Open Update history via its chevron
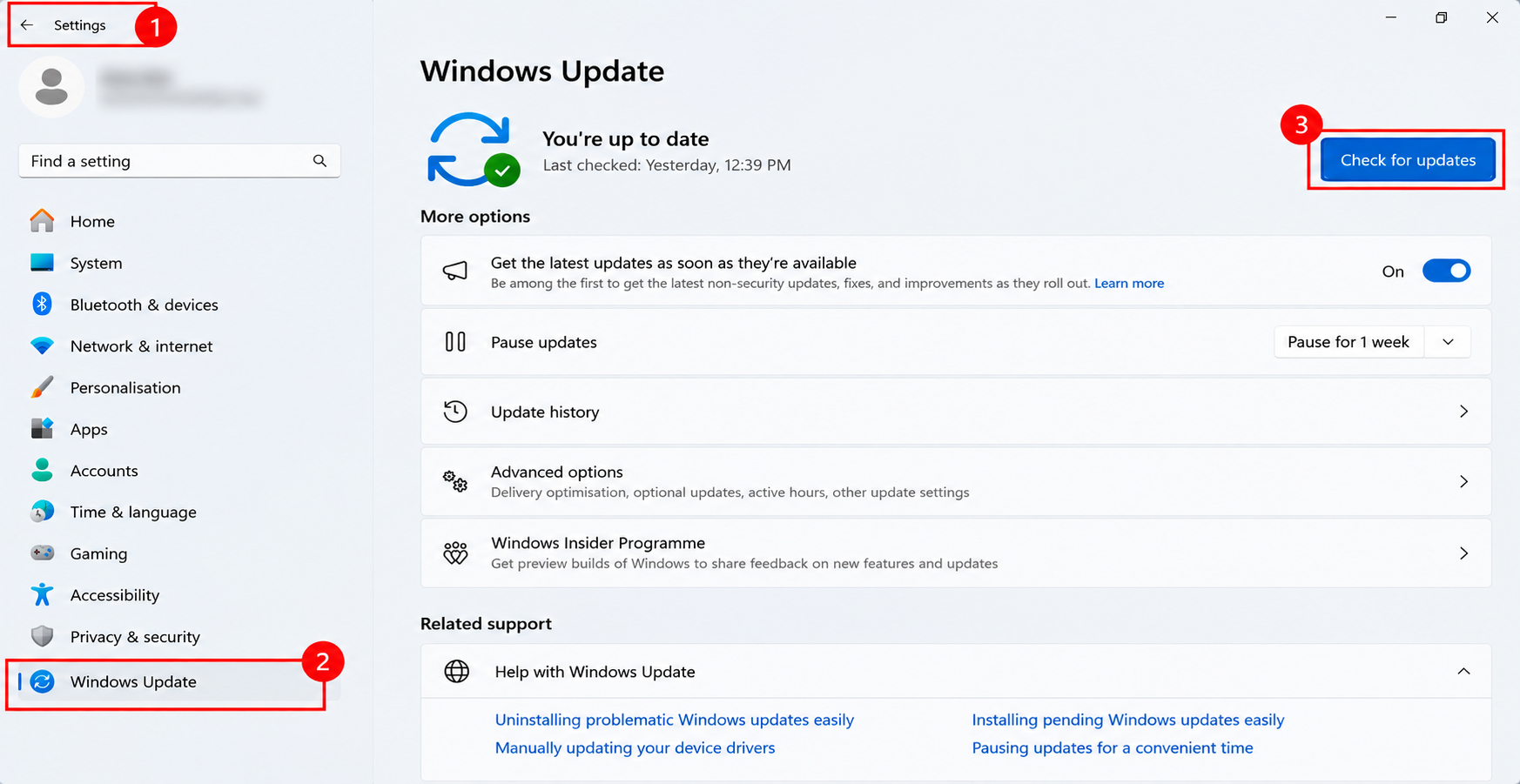This screenshot has height=784, width=1520. (1463, 412)
